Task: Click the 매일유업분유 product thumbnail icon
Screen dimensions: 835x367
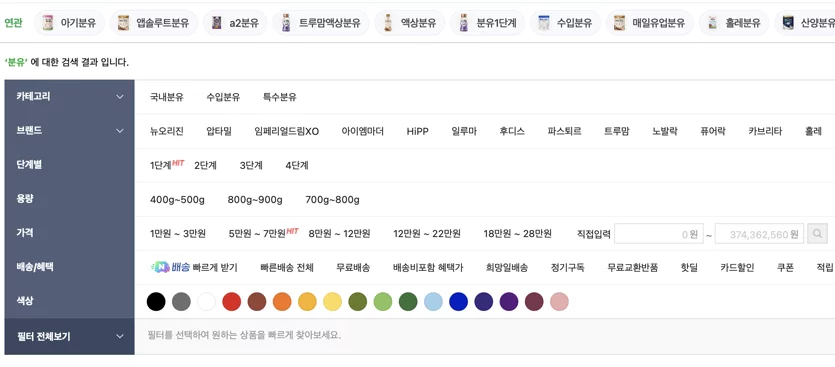Action: 619,23
